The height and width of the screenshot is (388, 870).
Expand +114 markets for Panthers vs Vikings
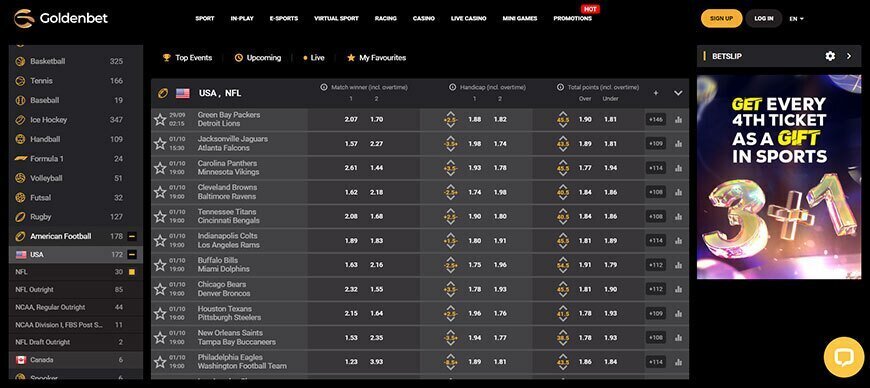(x=656, y=168)
